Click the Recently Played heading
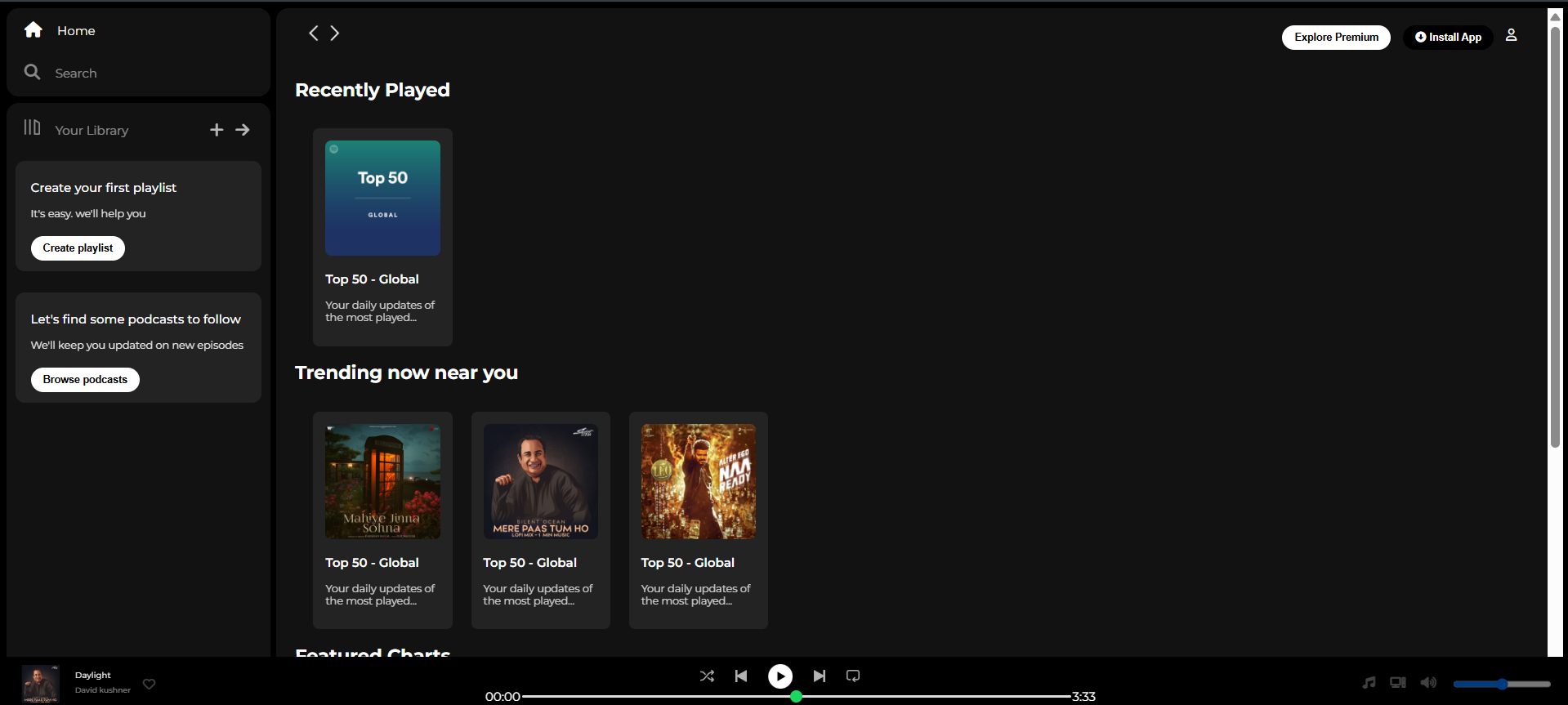Image resolution: width=1568 pixels, height=705 pixels. coord(373,90)
